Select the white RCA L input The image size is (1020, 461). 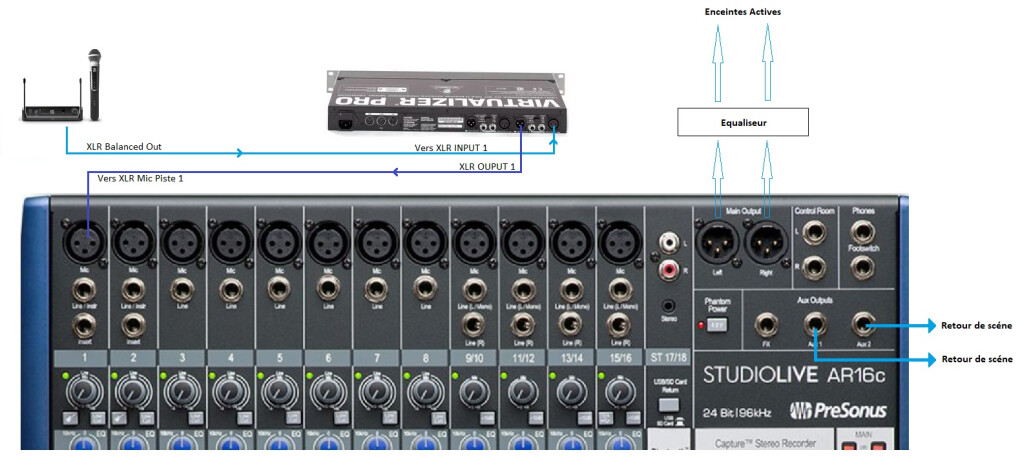[x=668, y=244]
